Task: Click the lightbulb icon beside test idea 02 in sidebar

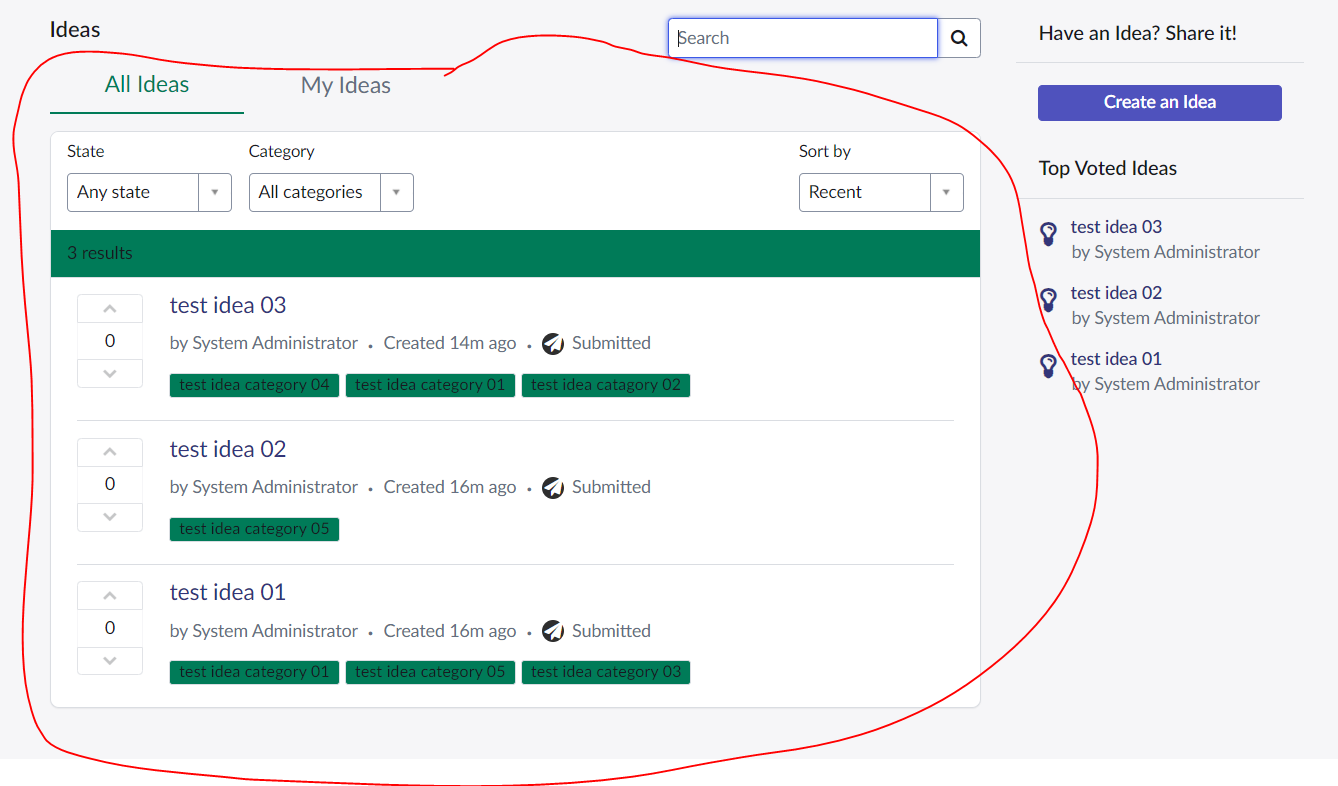Action: 1048,300
